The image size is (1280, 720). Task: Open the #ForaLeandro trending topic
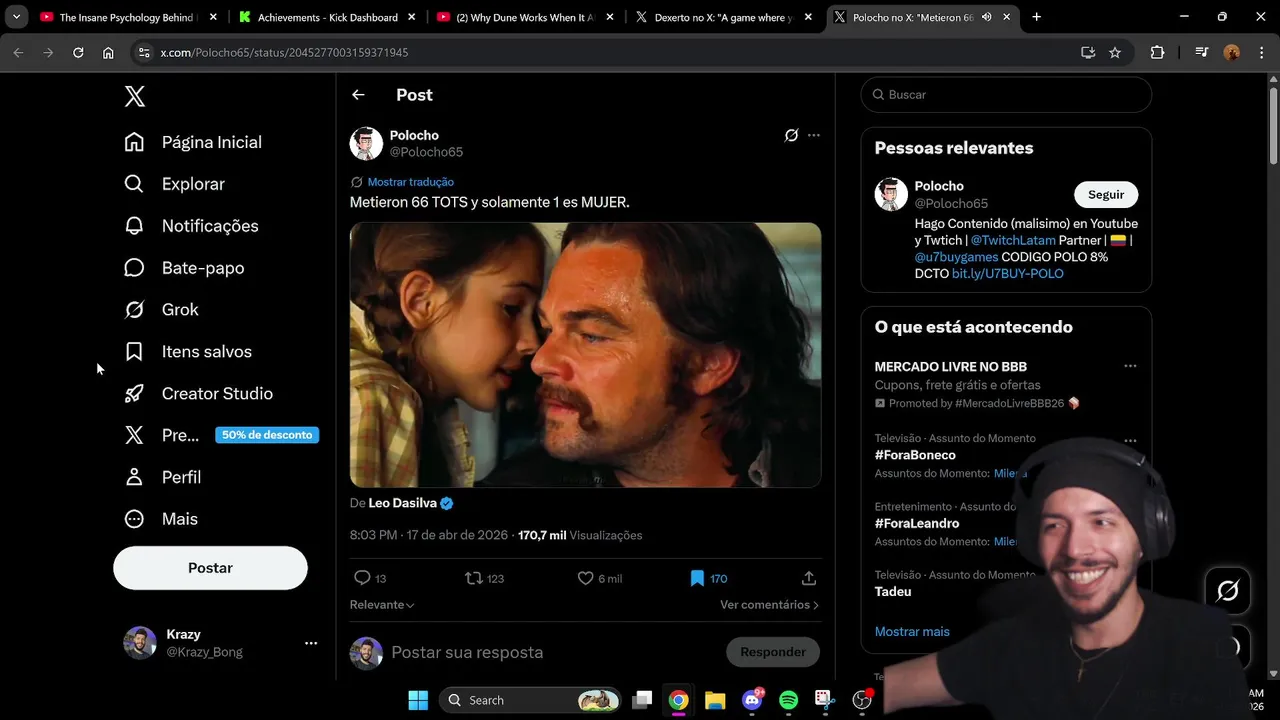(917, 523)
